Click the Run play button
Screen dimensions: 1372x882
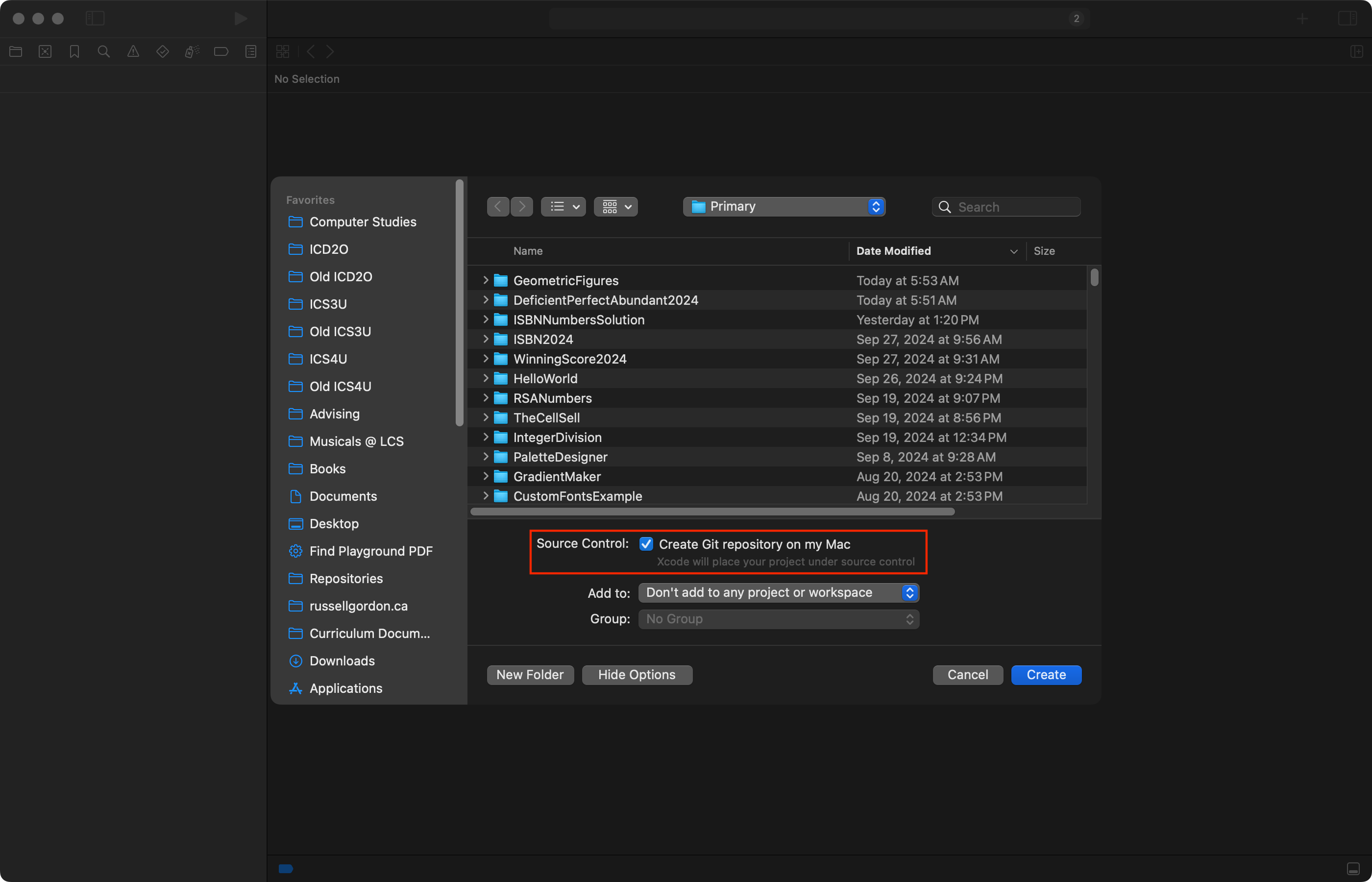click(241, 18)
